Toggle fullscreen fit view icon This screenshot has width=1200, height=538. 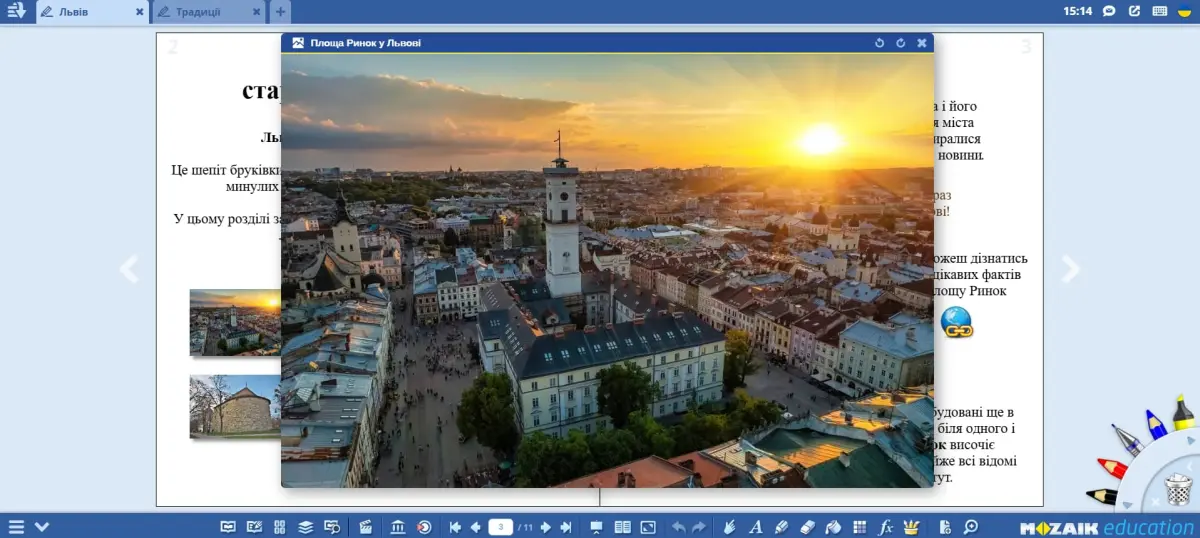point(648,526)
